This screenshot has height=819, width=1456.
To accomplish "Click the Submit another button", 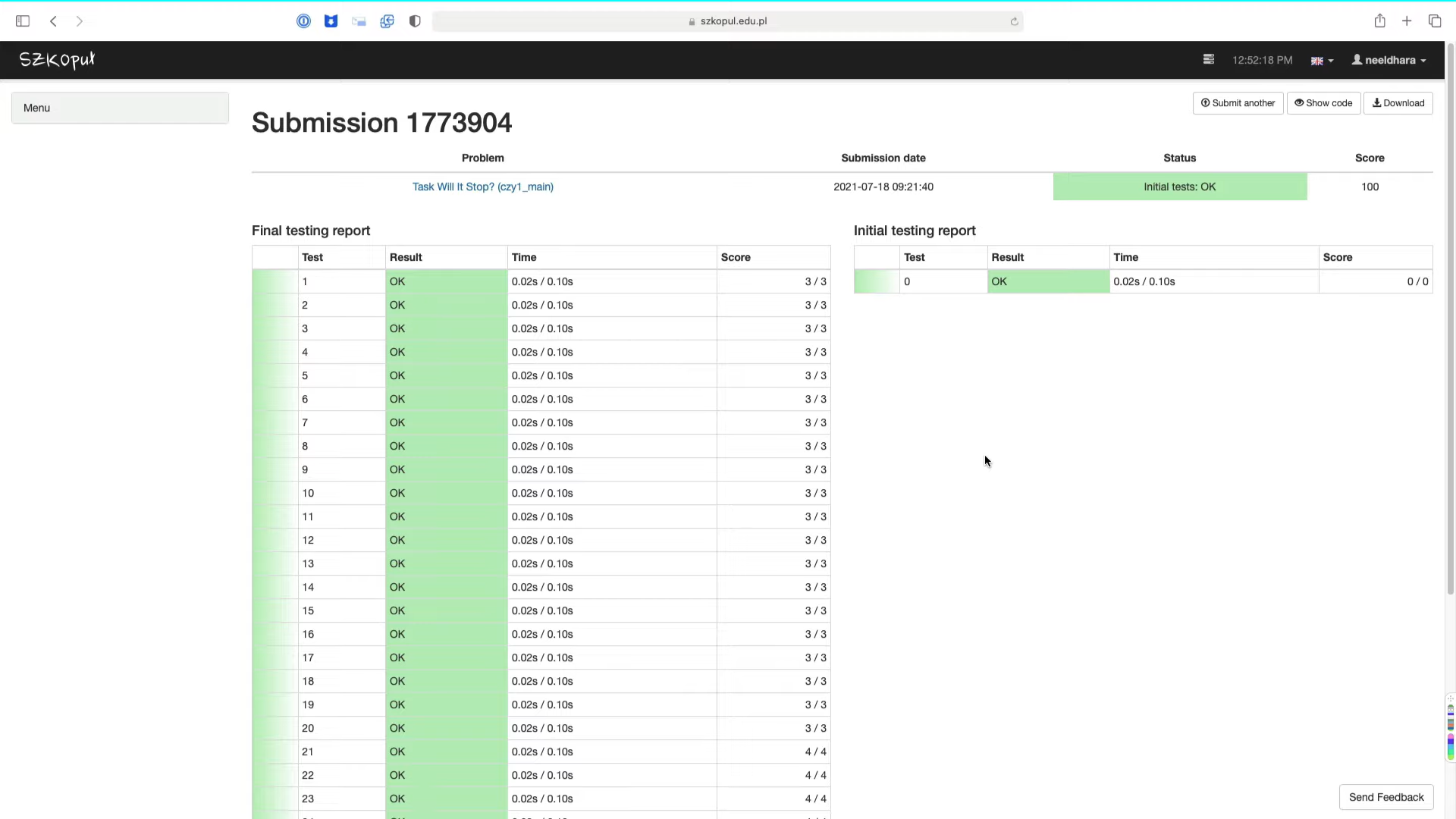I will coord(1238,103).
